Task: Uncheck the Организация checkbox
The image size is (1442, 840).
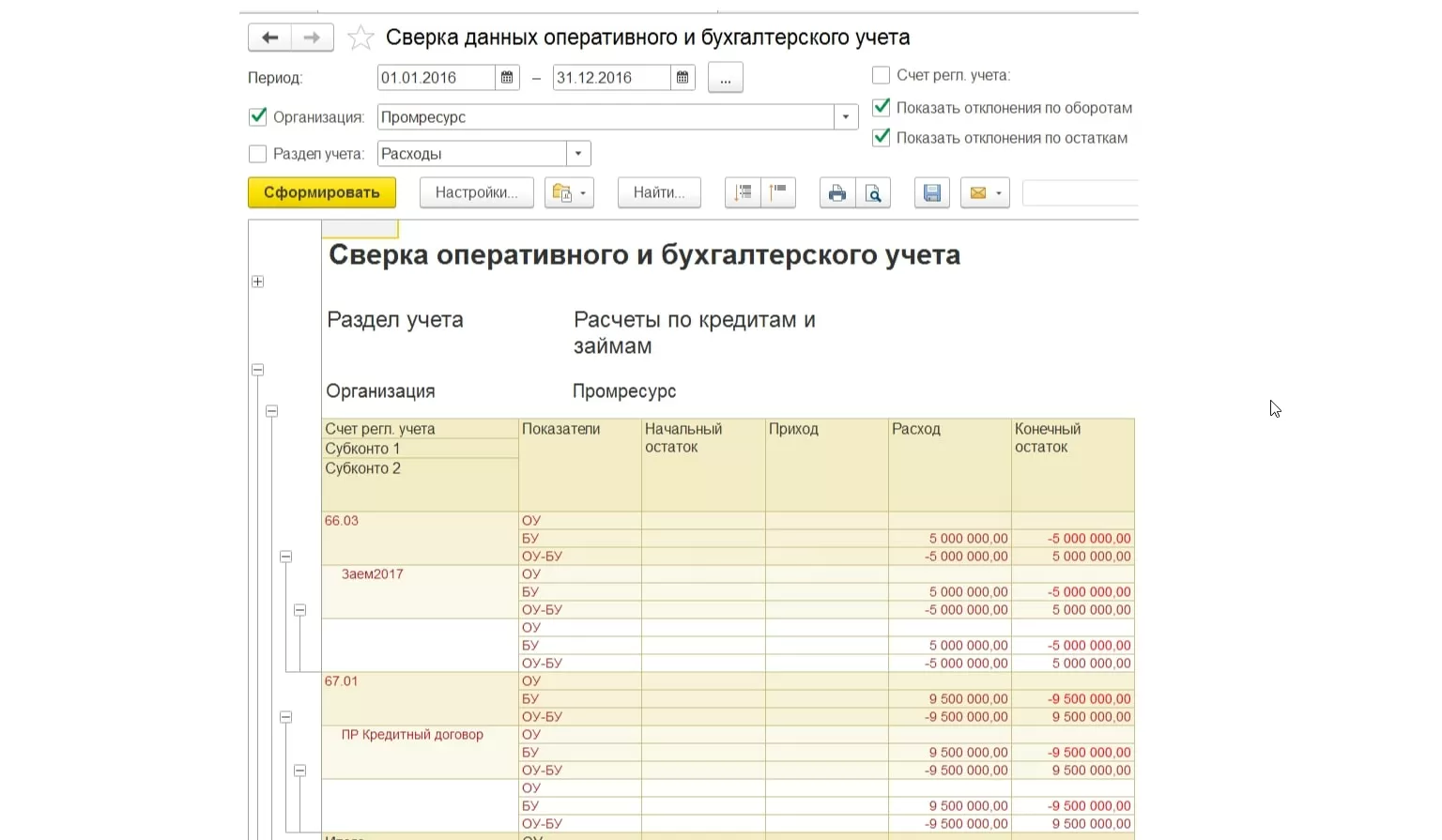Action: click(x=258, y=117)
